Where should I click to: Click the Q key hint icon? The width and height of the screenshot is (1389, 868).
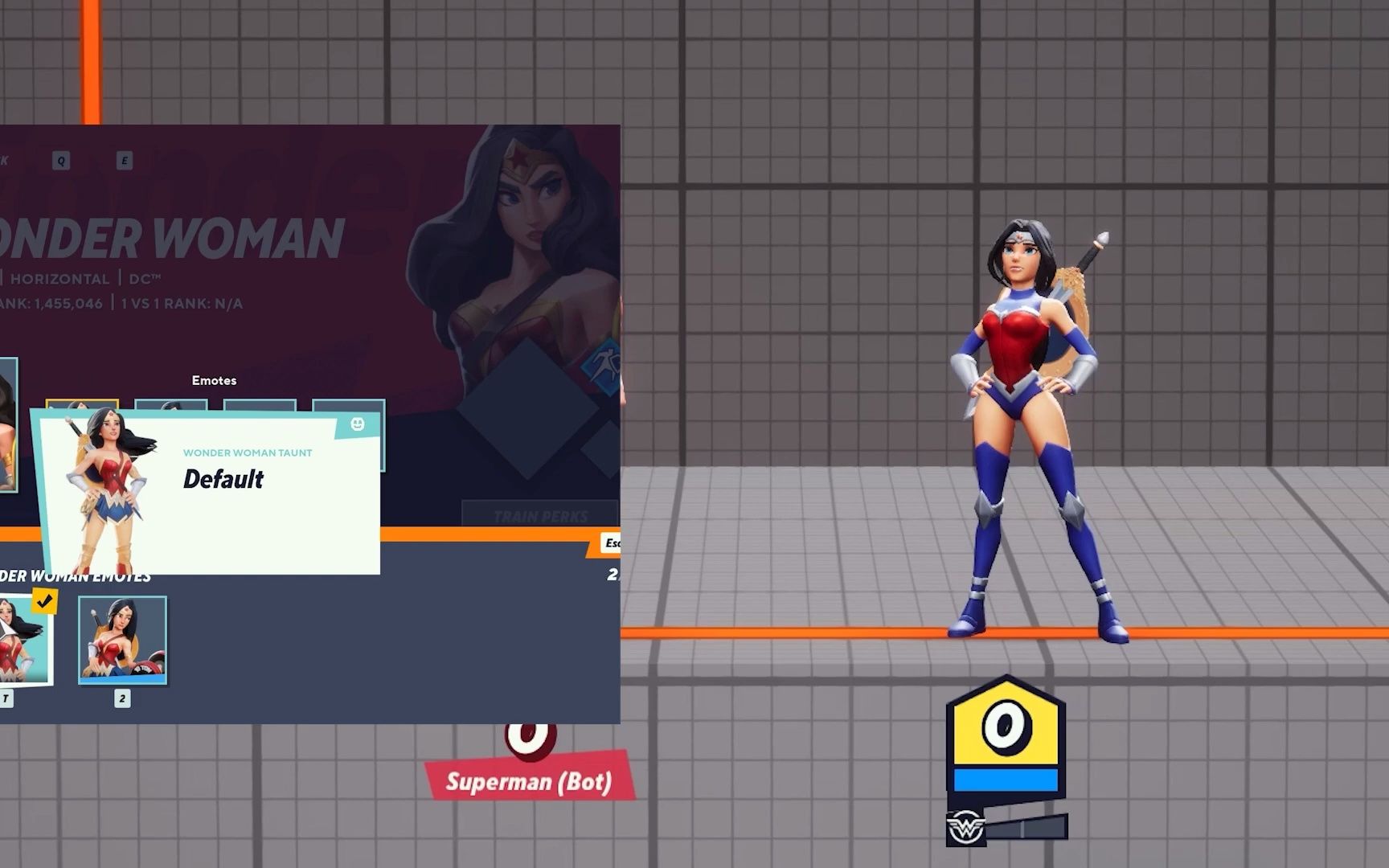61,161
